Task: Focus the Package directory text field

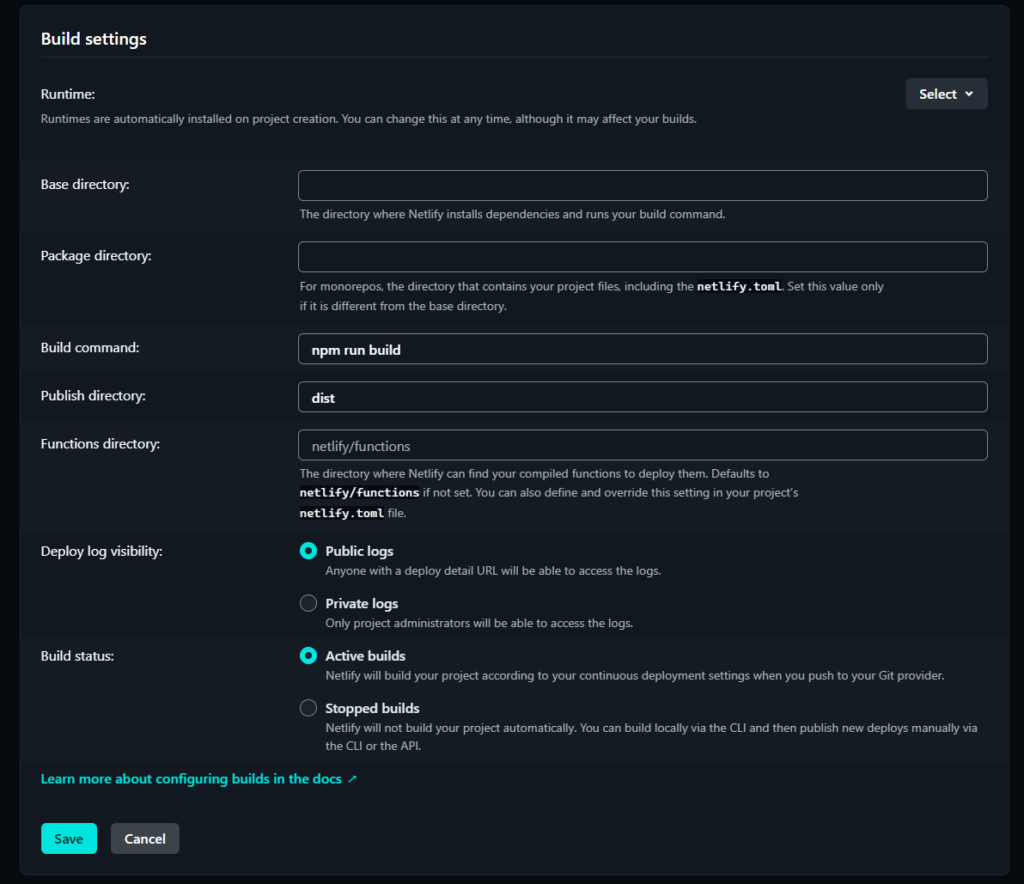Action: coord(642,257)
